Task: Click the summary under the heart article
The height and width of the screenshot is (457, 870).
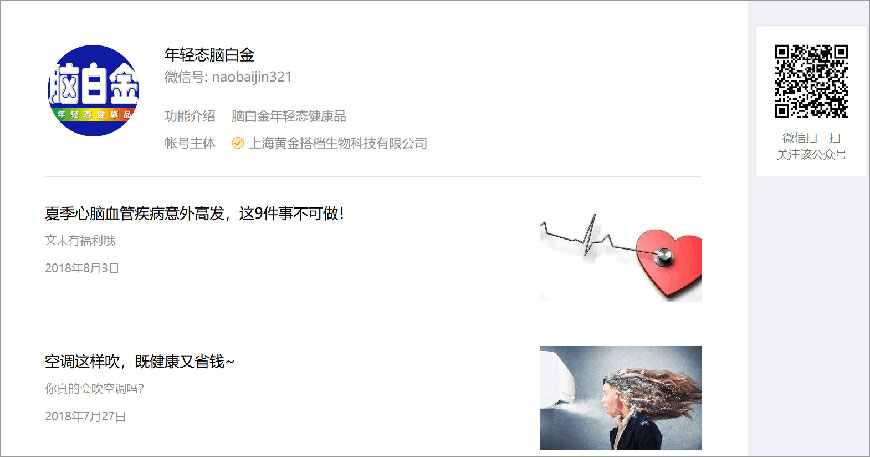Action: click(x=80, y=241)
